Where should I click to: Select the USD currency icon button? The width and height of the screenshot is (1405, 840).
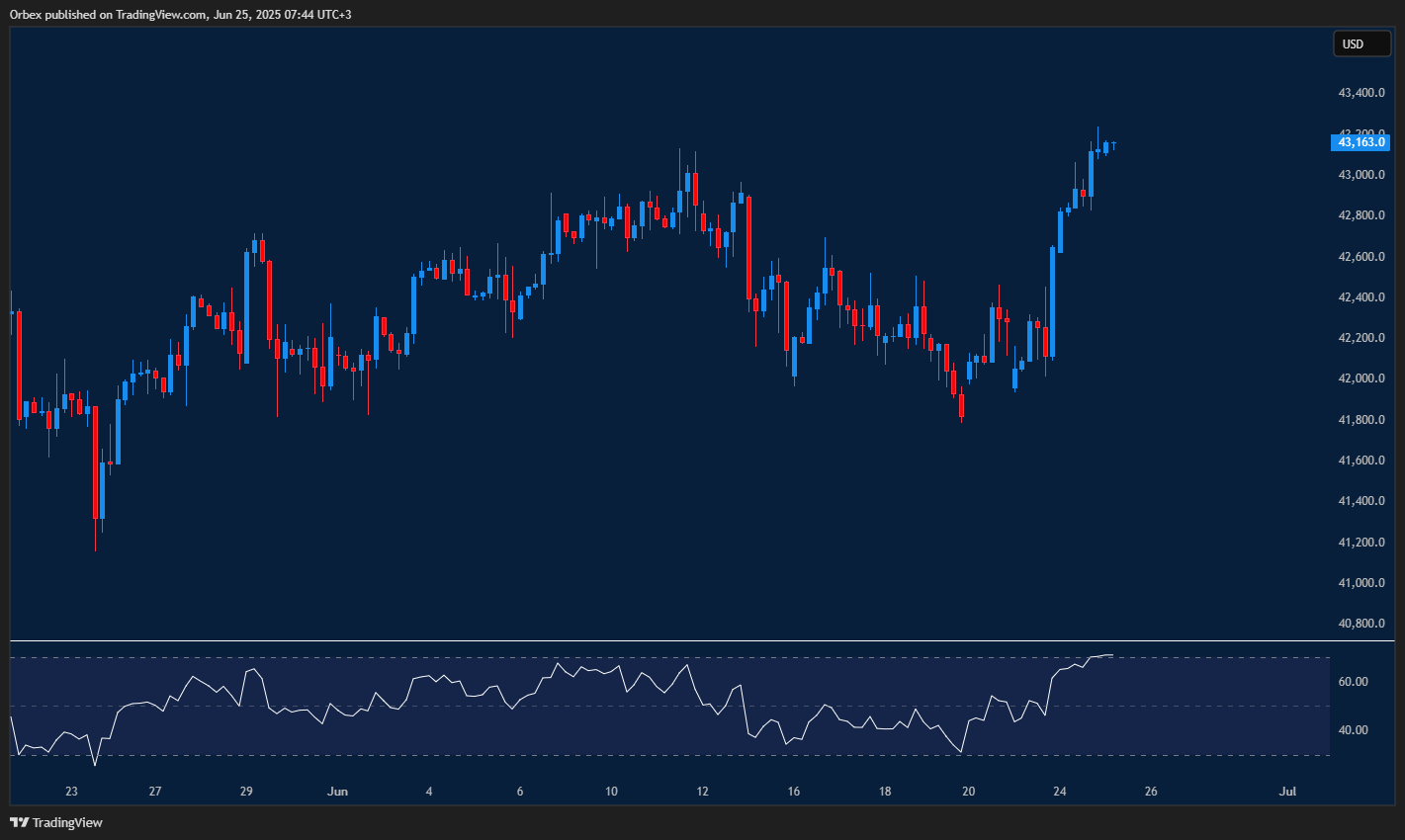[1361, 43]
